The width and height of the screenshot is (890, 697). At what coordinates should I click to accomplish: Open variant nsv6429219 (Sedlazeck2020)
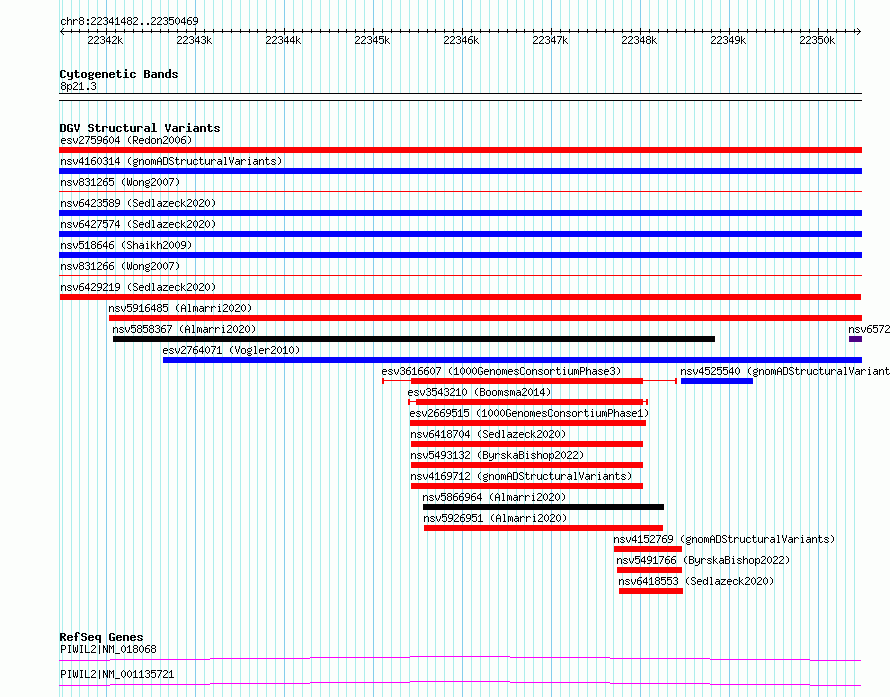(138, 287)
